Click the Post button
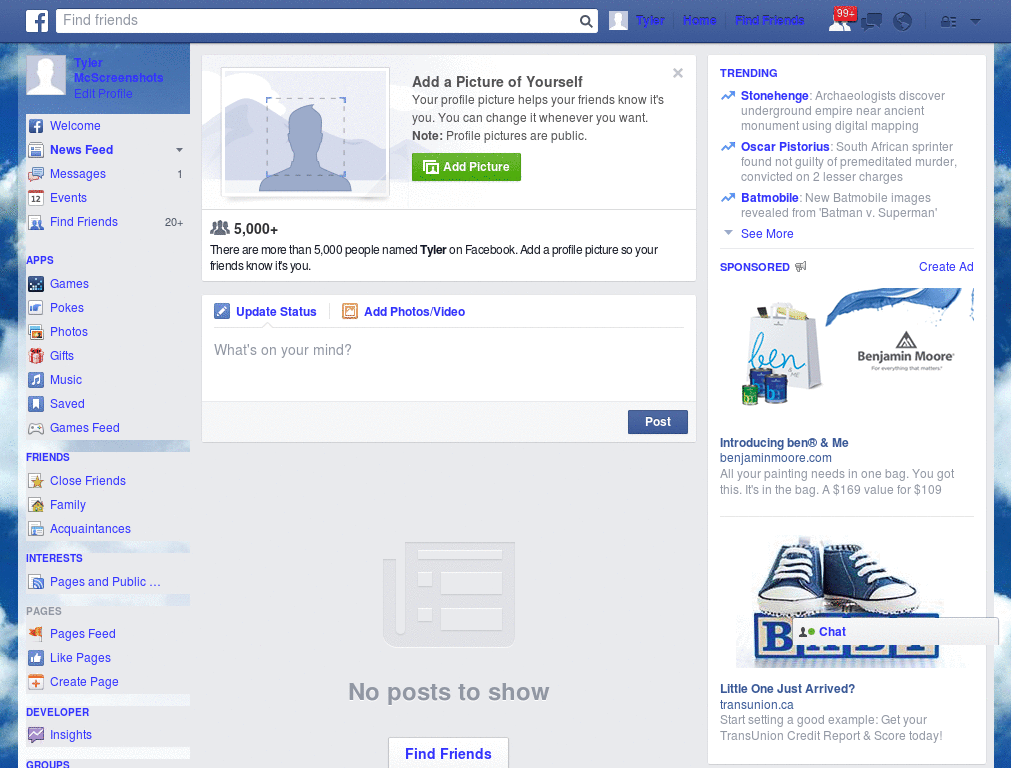 [658, 422]
